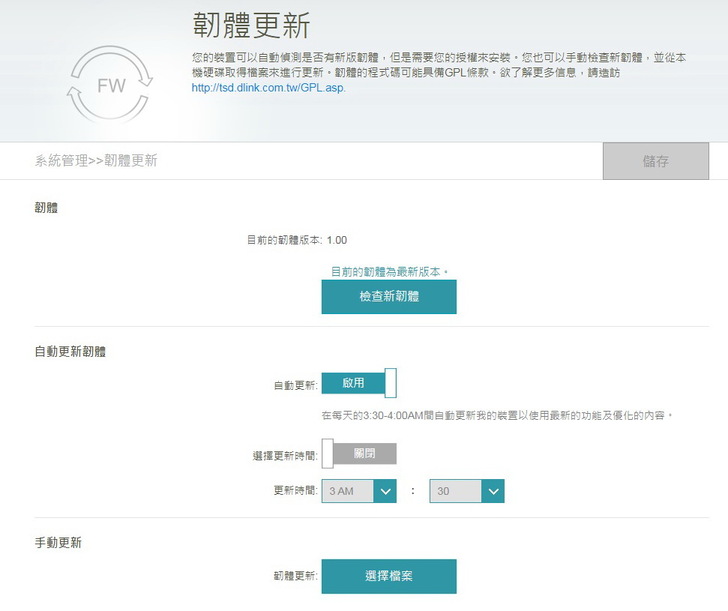Click the 3:30-4:00AM auto update description text
The image size is (728, 611).
pyautogui.click(x=496, y=414)
